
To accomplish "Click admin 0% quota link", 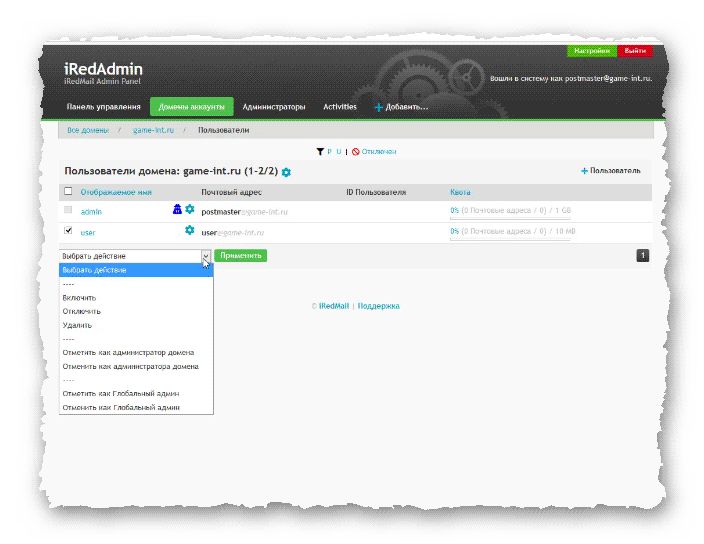I will click(454, 211).
